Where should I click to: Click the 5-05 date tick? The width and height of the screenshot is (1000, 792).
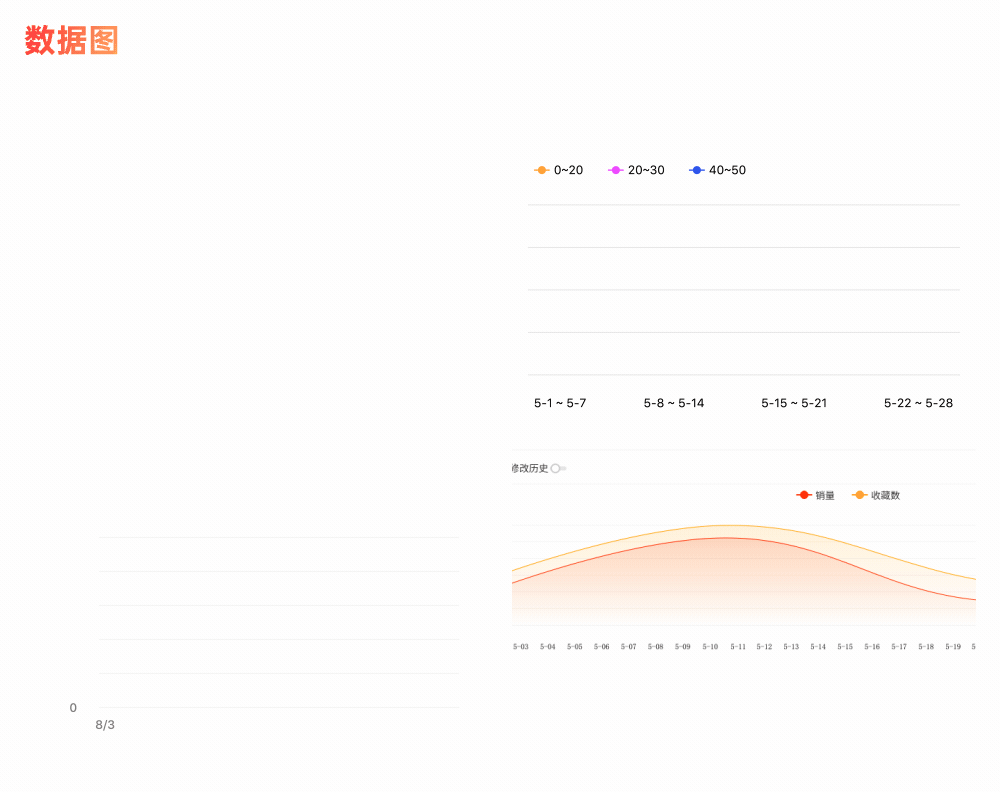point(575,647)
